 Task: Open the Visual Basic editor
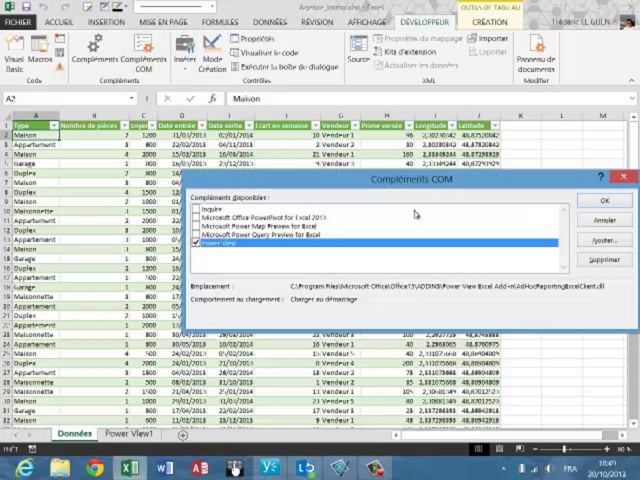tap(14, 53)
